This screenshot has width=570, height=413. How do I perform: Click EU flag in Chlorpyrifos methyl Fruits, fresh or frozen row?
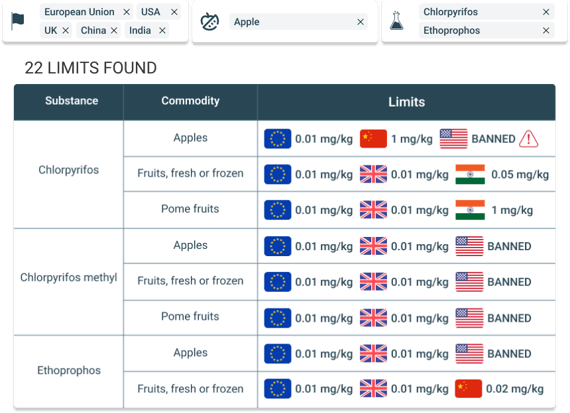277,282
